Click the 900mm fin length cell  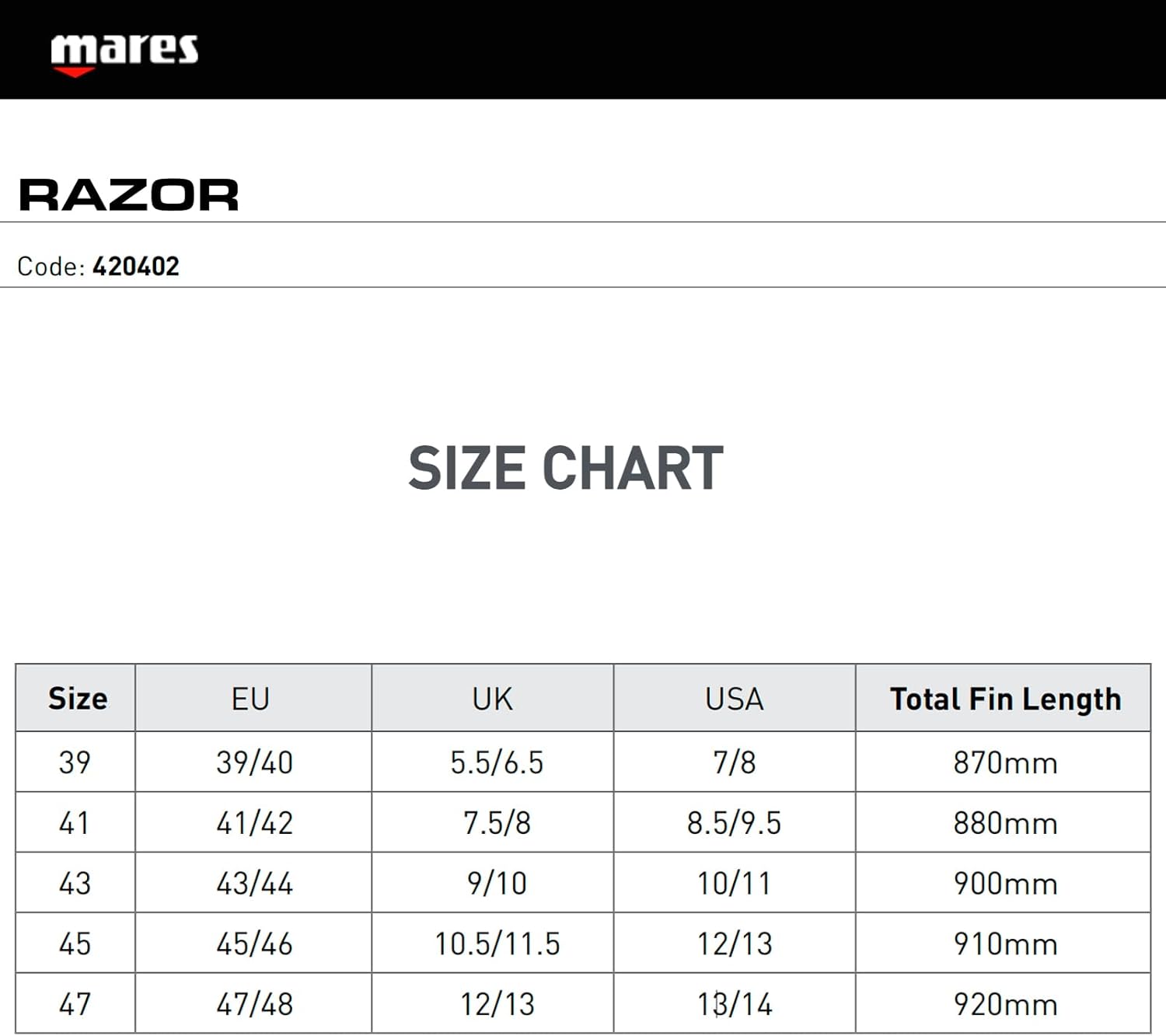click(1005, 884)
